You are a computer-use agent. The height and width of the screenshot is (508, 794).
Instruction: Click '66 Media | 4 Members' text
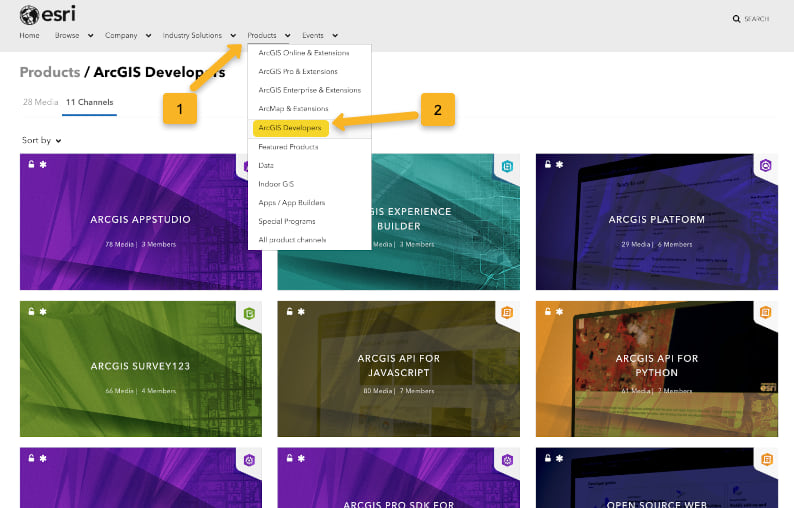pyautogui.click(x=140, y=391)
